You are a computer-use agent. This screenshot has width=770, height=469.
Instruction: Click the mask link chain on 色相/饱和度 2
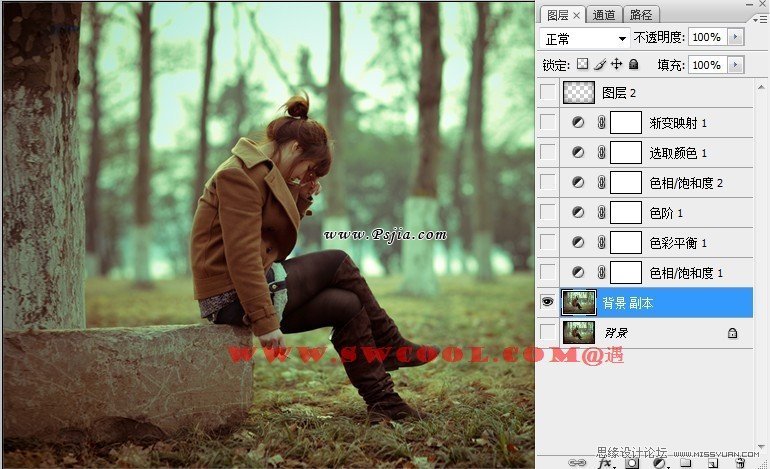(x=602, y=182)
